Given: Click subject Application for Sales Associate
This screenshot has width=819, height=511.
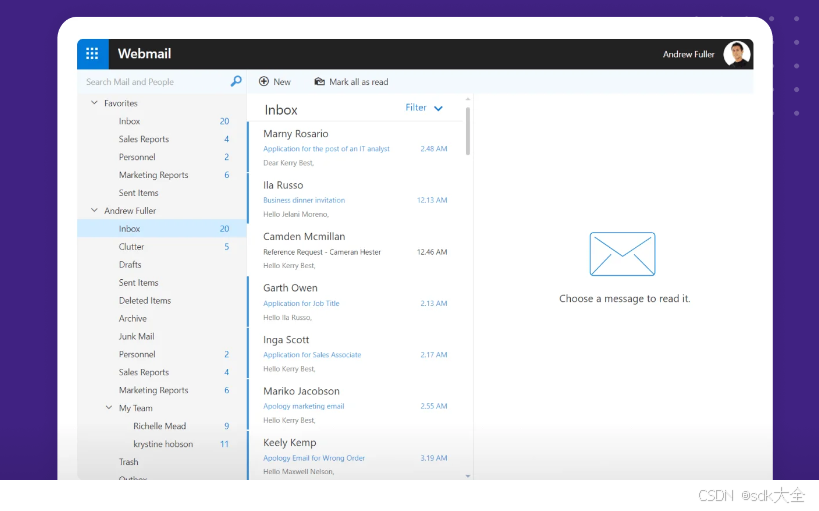Looking at the screenshot, I should click(312, 355).
